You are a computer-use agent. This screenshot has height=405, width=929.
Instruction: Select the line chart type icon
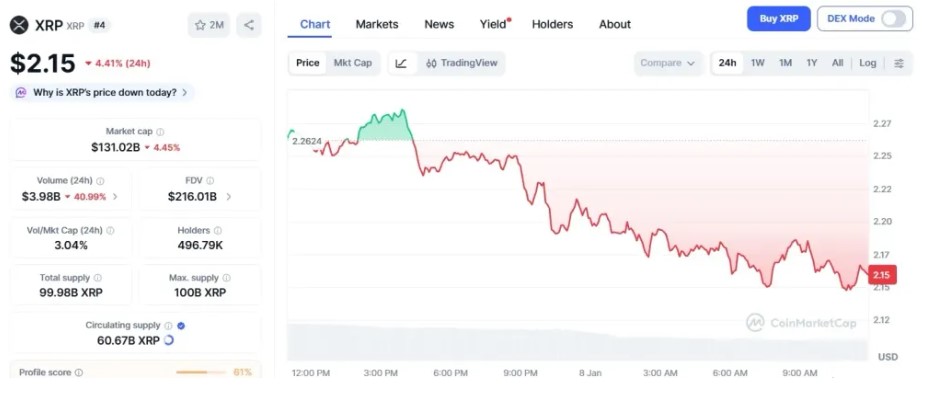pyautogui.click(x=401, y=63)
